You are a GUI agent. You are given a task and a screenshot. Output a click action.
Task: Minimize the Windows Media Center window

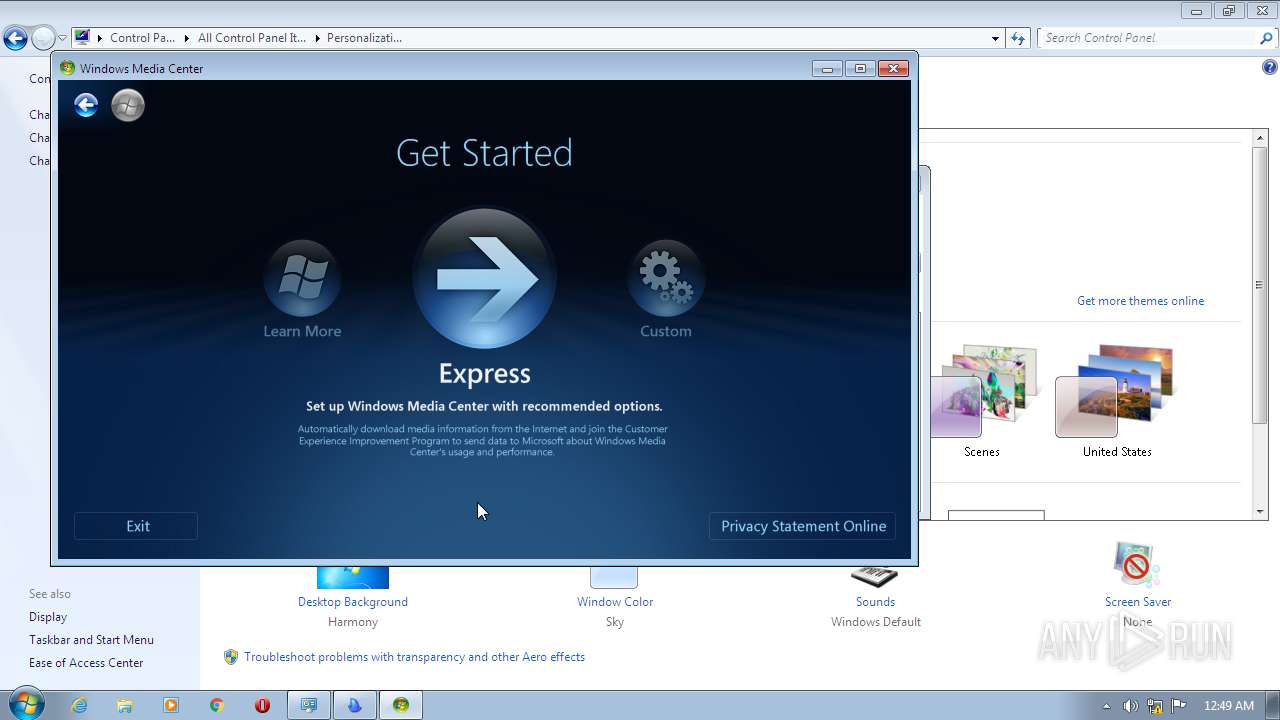(x=827, y=69)
